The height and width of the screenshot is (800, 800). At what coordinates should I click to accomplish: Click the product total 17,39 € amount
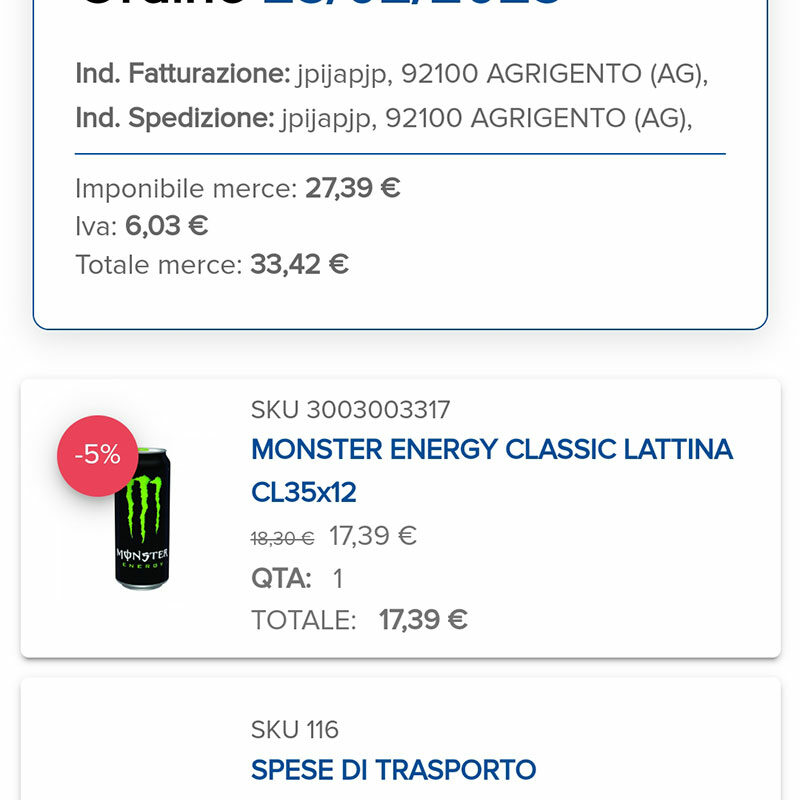tap(423, 620)
